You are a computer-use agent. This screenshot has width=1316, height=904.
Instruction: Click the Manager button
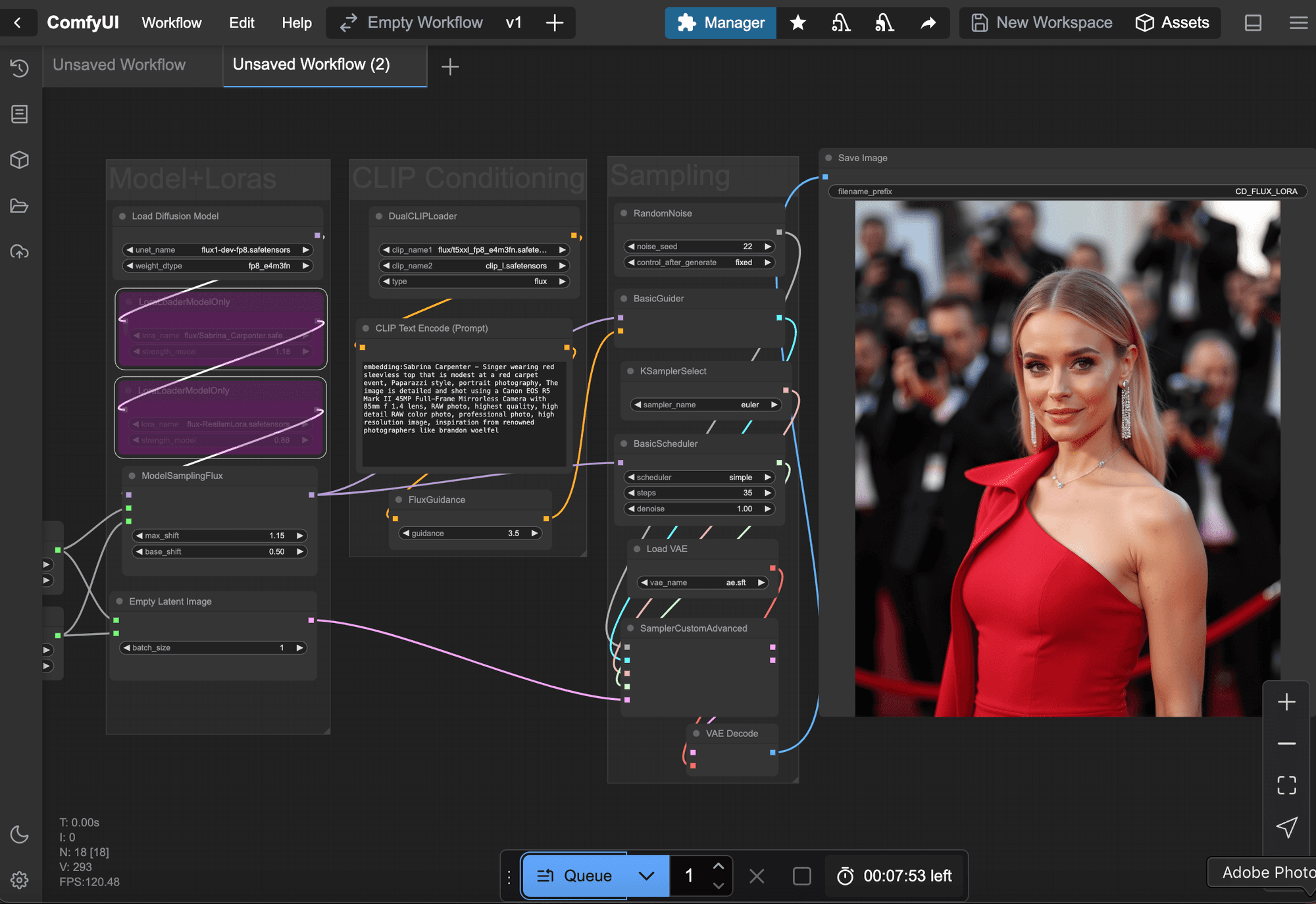(x=721, y=23)
